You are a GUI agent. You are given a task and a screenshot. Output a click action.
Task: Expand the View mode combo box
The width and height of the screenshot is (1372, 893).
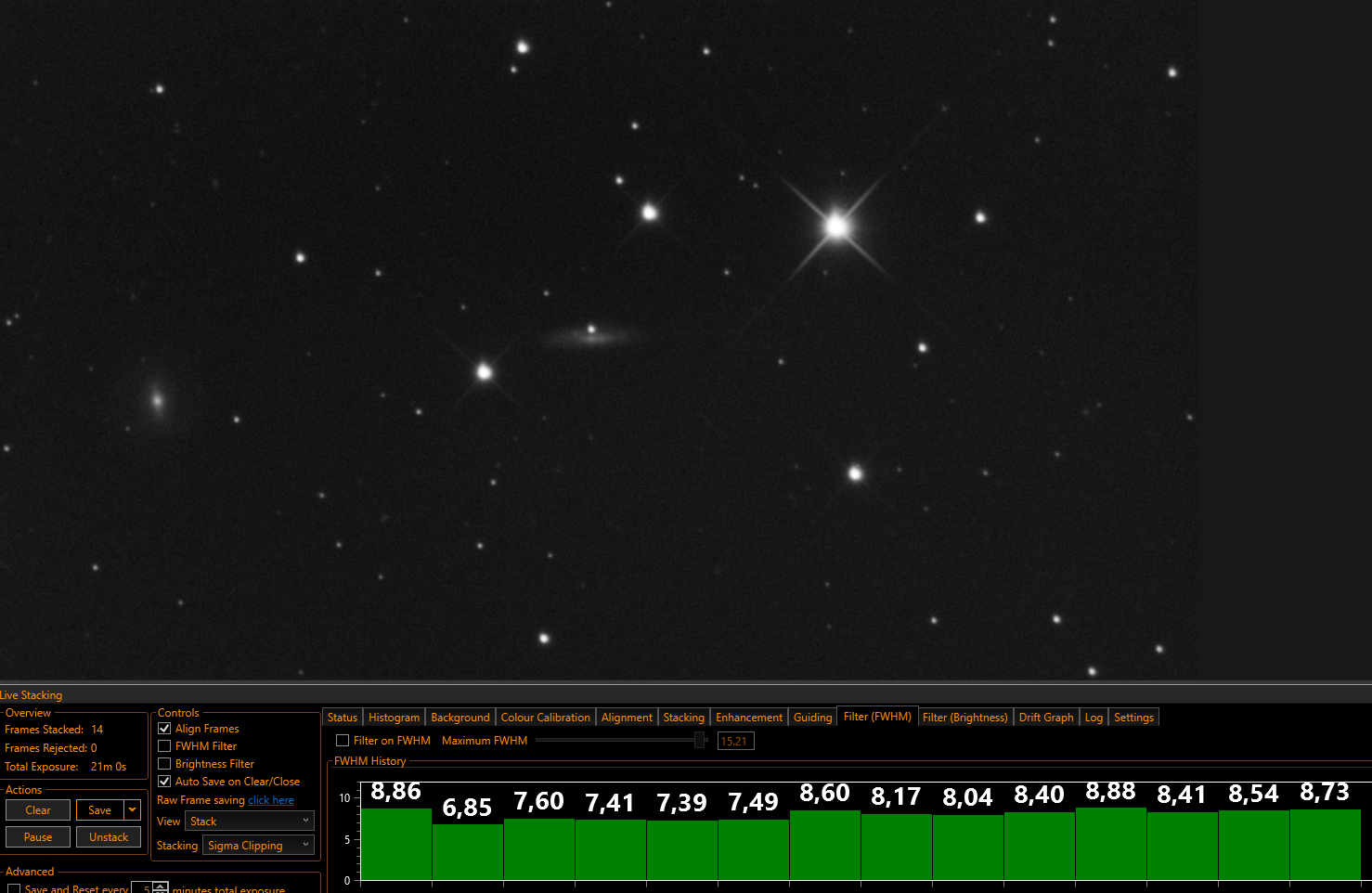point(250,822)
